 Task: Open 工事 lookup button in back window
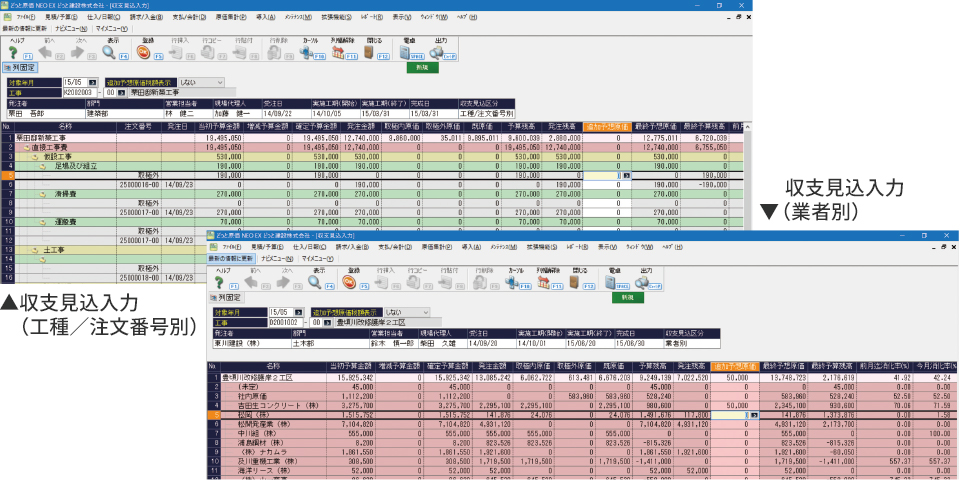[121, 92]
